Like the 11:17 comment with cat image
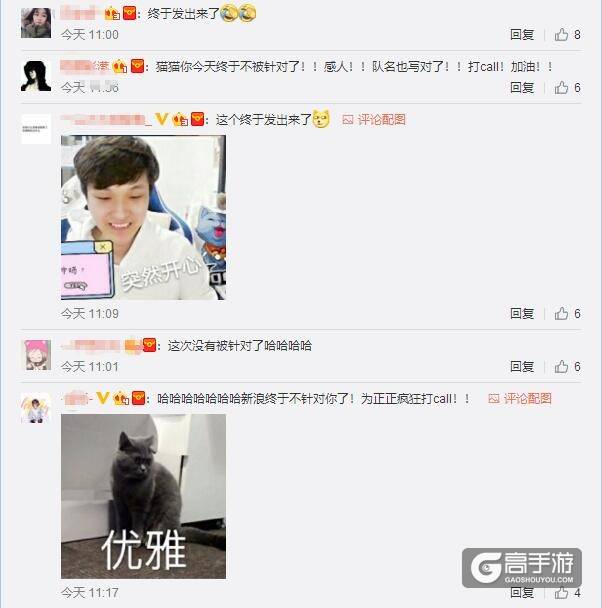 coord(561,592)
